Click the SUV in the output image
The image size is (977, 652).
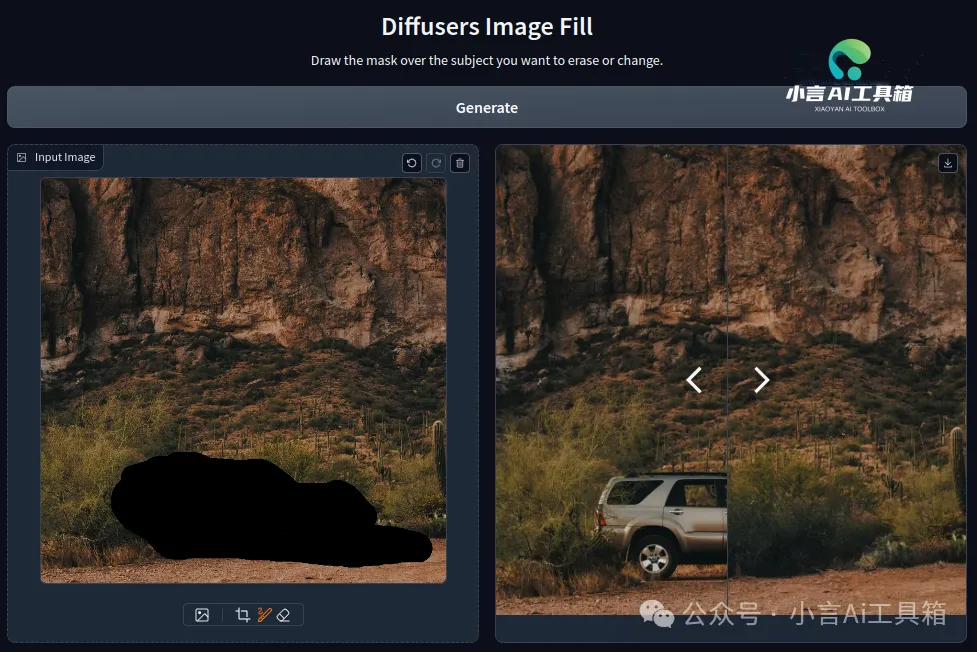(662, 524)
